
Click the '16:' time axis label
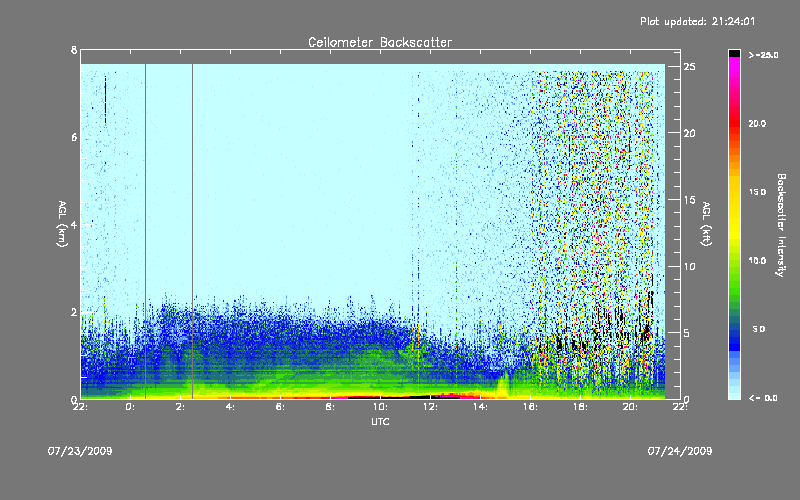[531, 407]
